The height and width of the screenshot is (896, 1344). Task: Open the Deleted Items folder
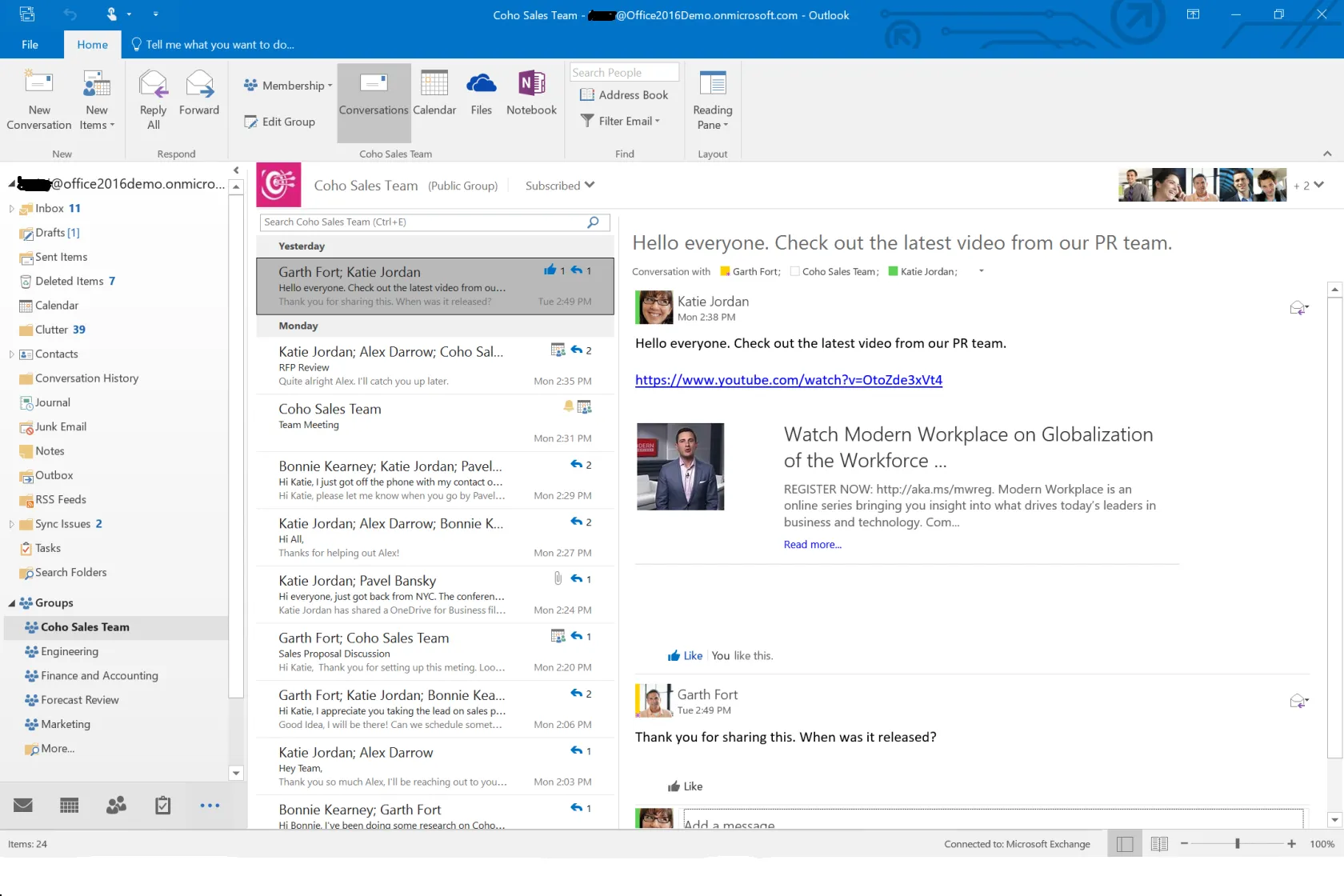point(69,281)
